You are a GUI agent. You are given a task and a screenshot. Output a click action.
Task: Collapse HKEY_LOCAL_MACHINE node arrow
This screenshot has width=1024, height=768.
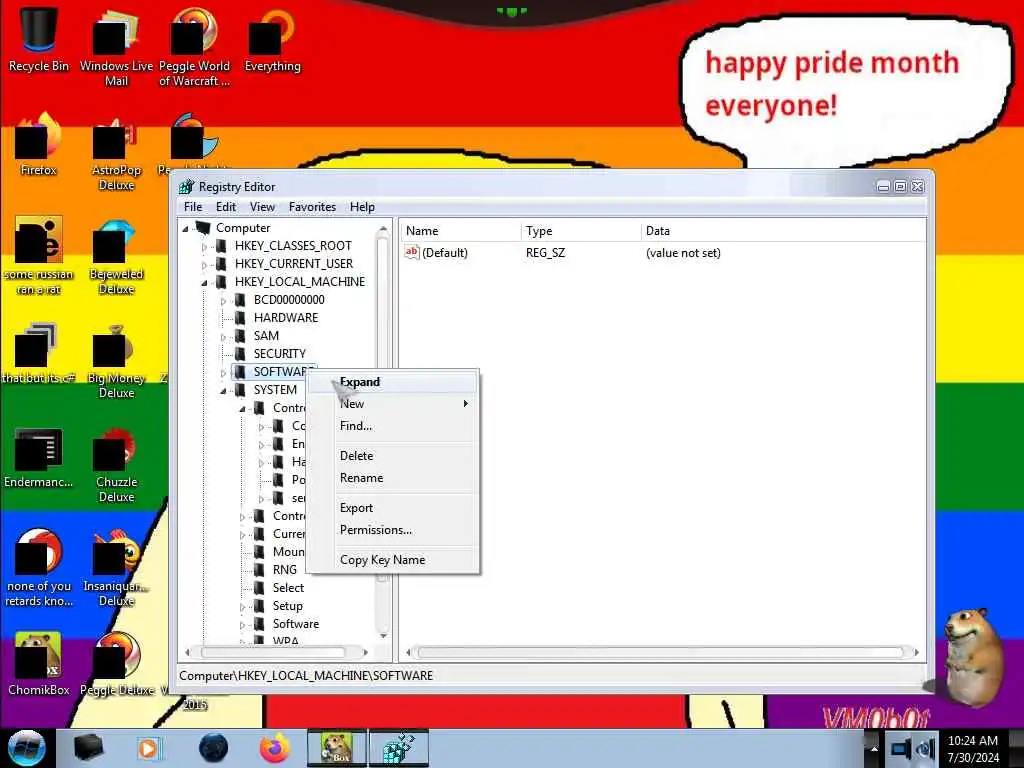[204, 283]
